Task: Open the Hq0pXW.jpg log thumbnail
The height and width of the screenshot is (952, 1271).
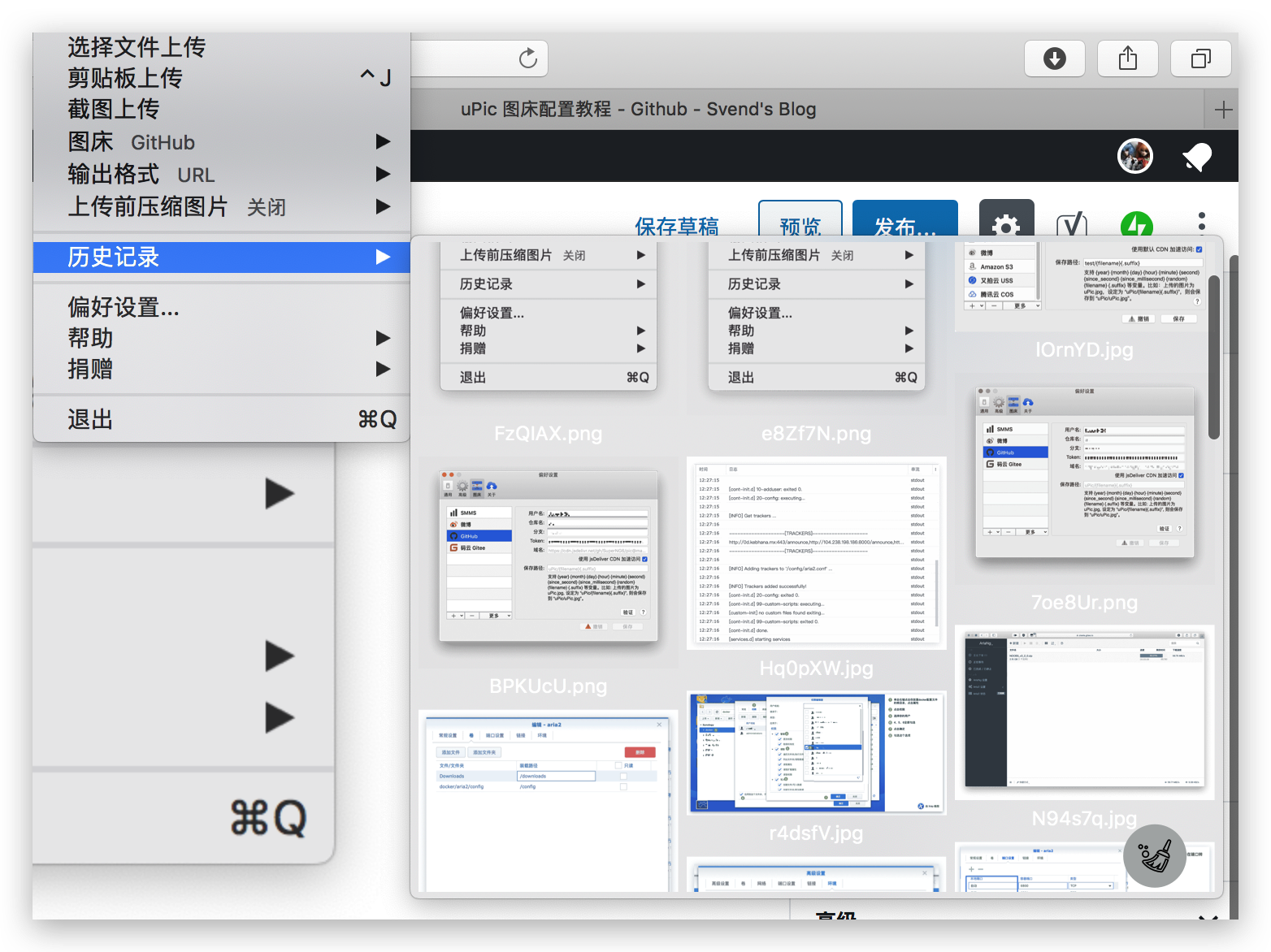Action: (817, 553)
